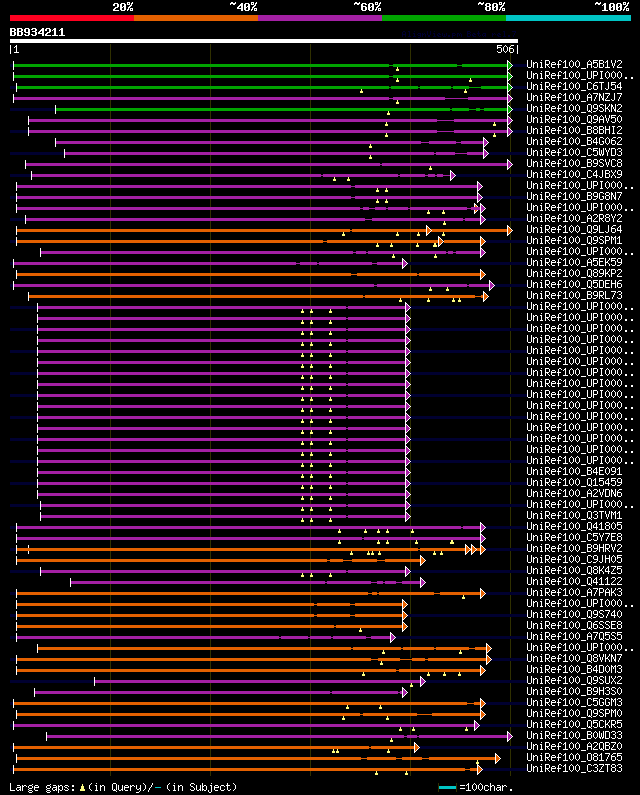Click the UniRef100_B9G8N7 label

click(574, 197)
